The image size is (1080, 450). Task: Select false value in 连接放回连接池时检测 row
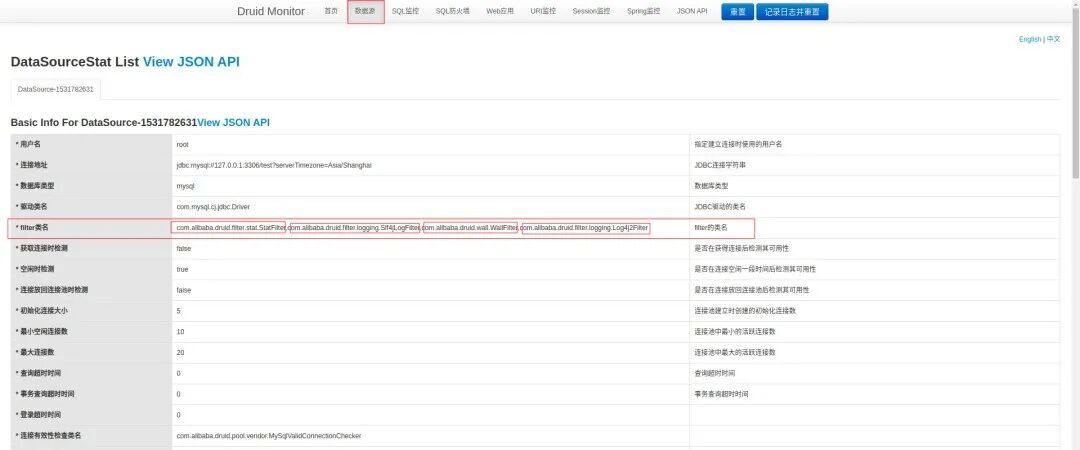[x=184, y=290]
